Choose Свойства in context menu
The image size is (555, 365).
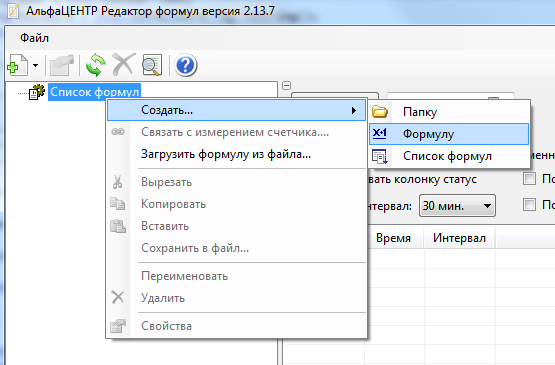(236, 326)
